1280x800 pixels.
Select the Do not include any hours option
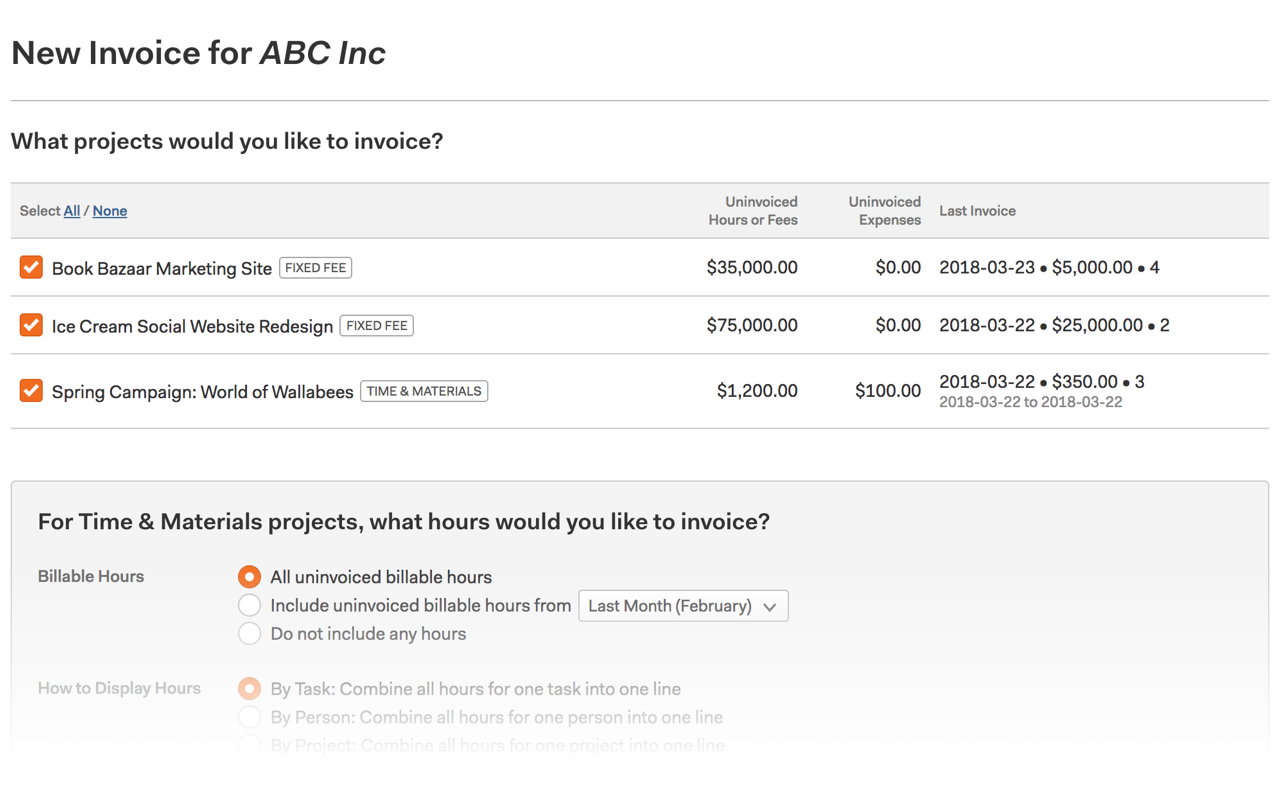tap(249, 633)
